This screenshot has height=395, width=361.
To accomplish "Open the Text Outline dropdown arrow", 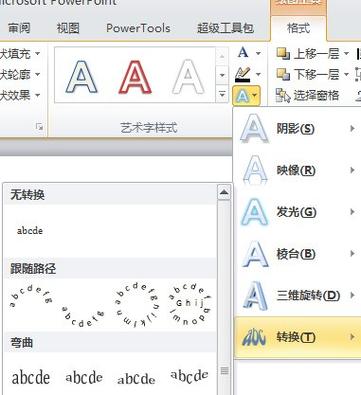I will coord(258,74).
